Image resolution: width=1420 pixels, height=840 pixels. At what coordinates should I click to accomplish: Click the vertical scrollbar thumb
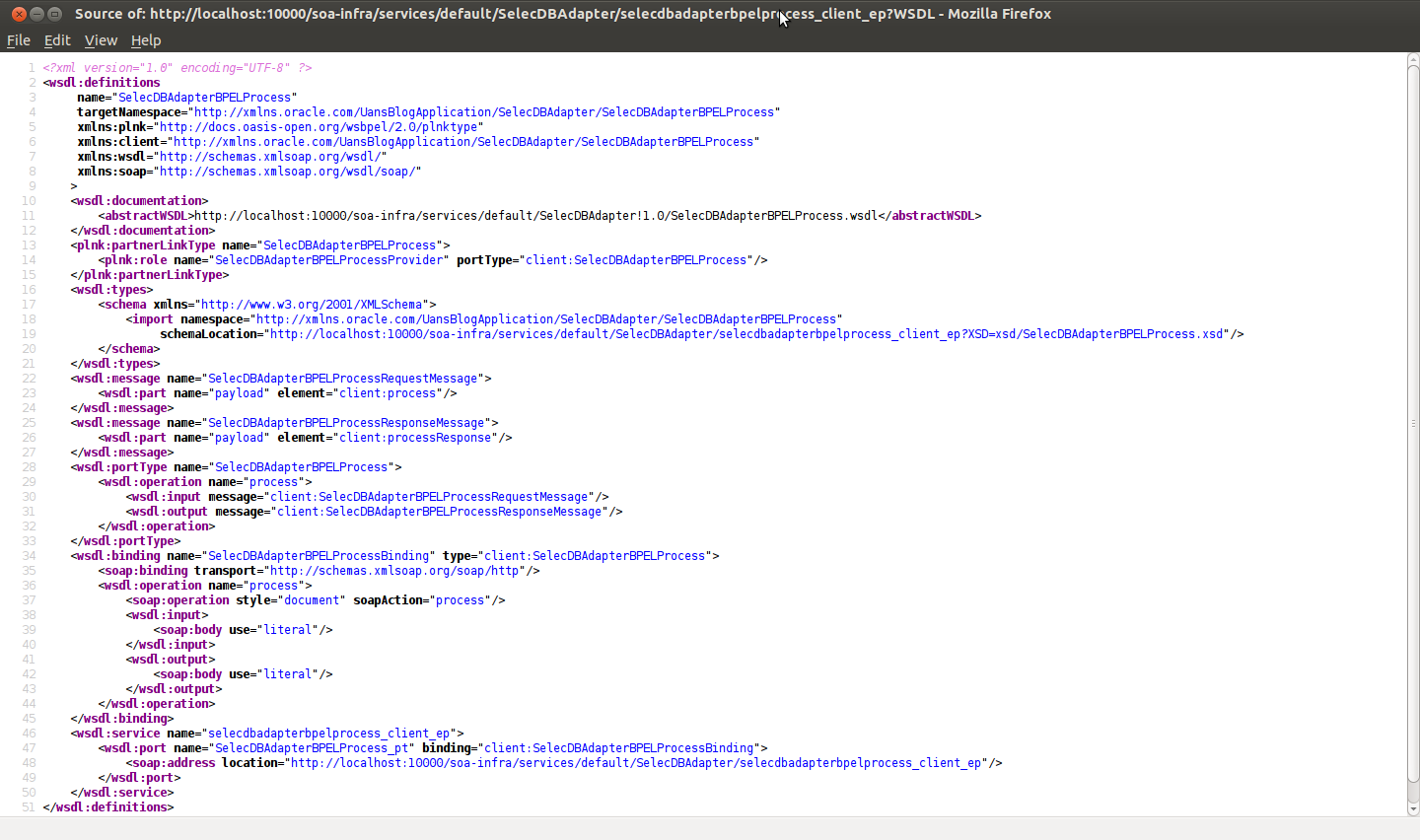point(1413,424)
